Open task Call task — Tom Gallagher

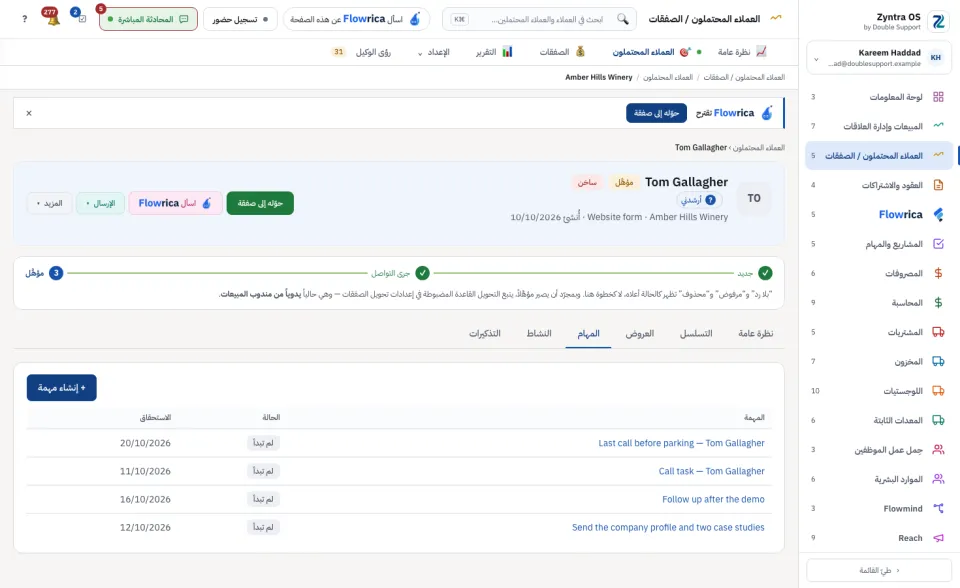(711, 471)
